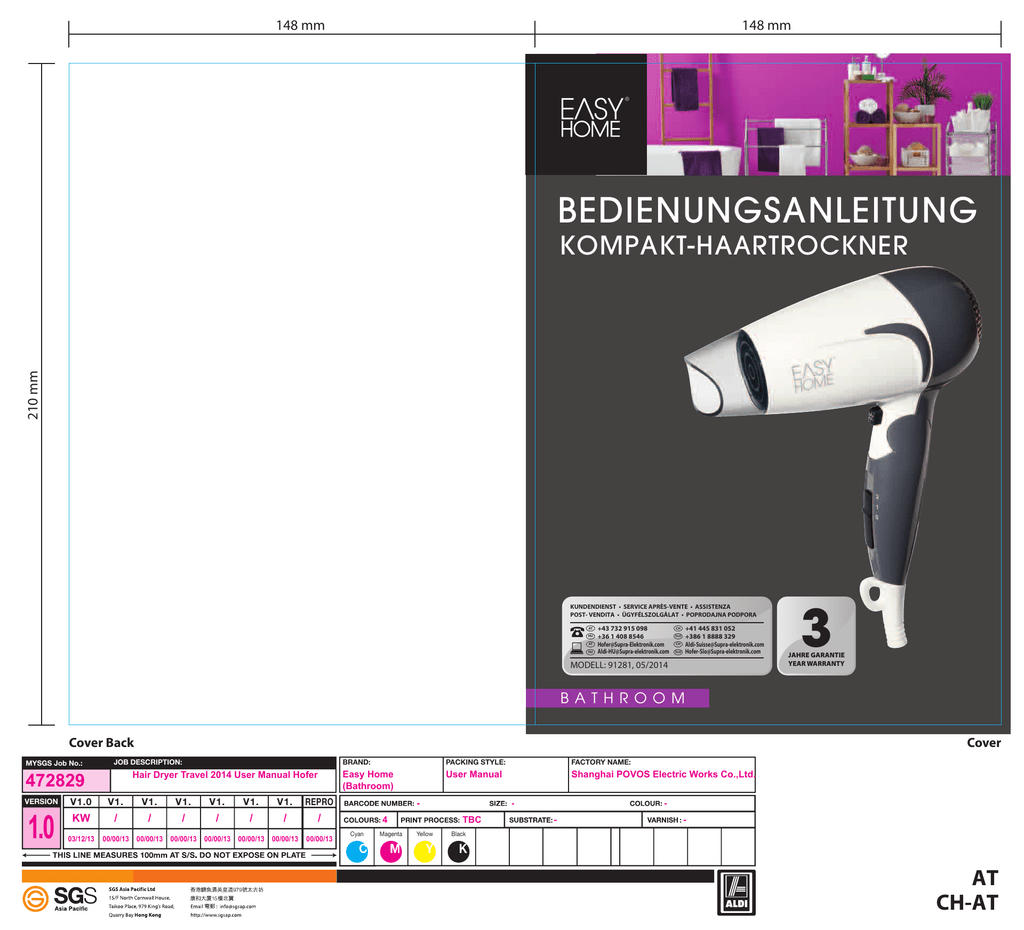
Task: Click the 'Cover Back' page label
Action: click(x=101, y=743)
